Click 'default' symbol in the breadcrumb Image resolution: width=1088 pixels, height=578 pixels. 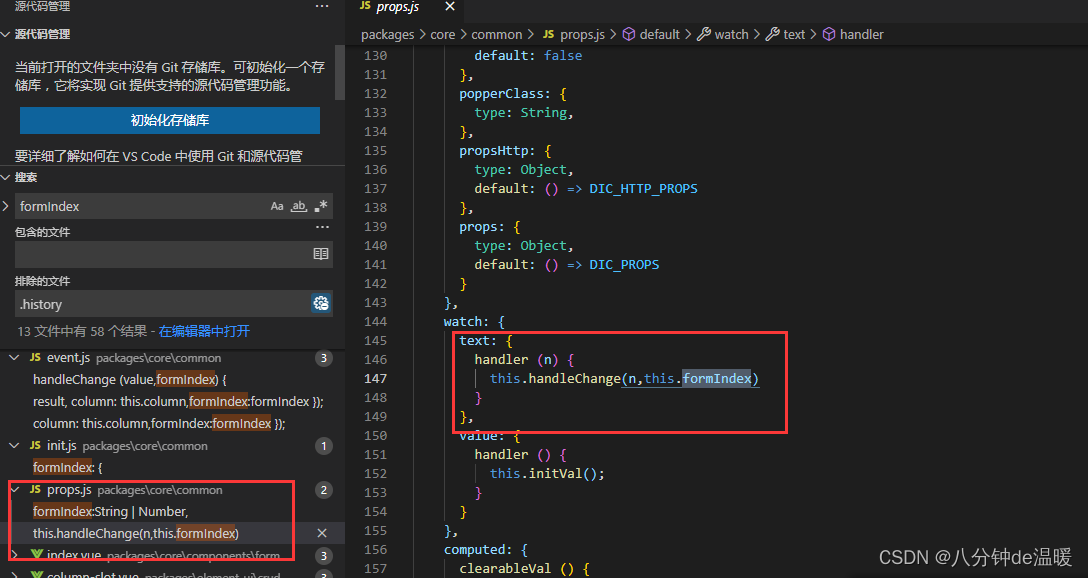coord(659,35)
